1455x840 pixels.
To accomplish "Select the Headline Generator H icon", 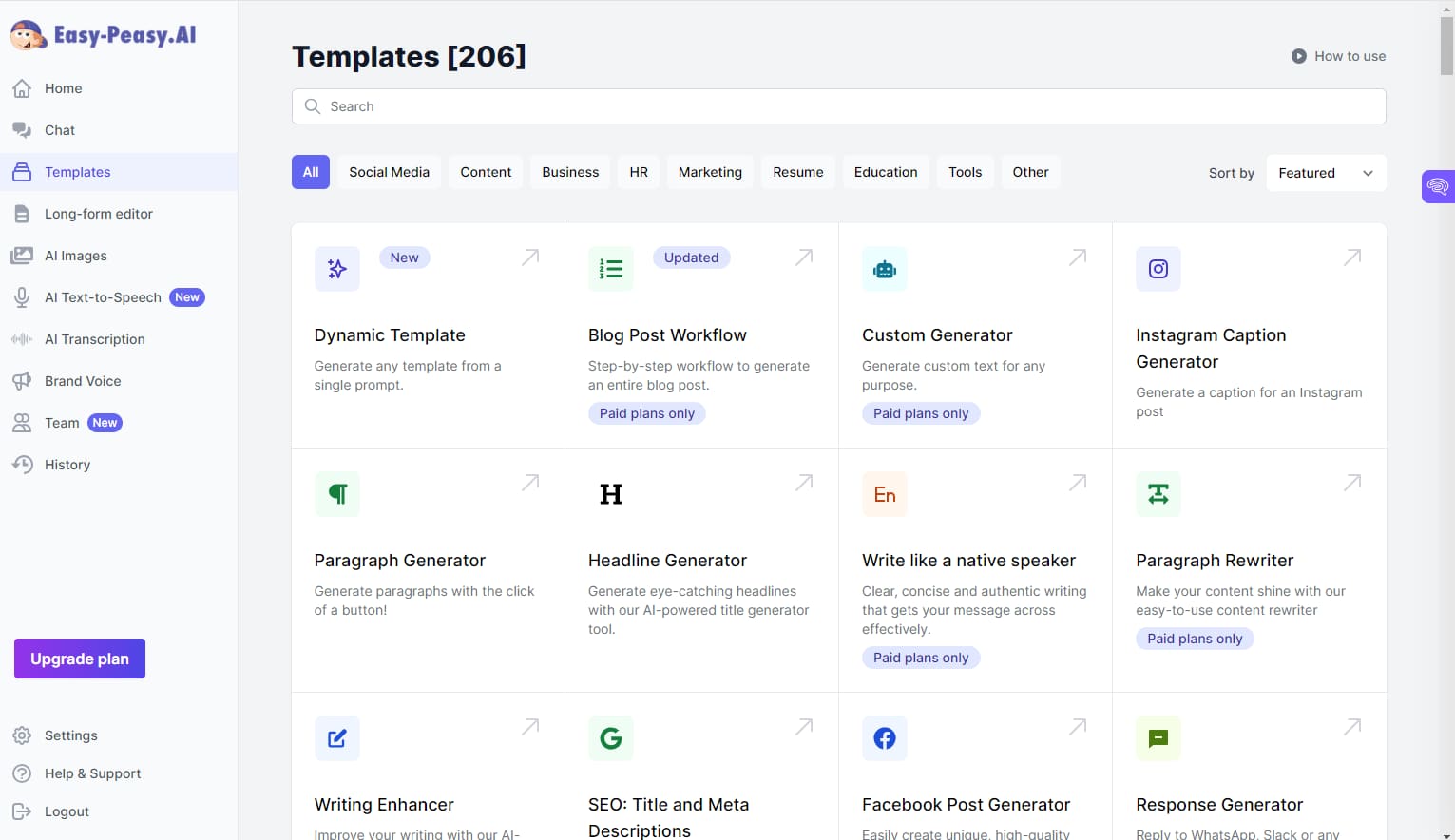I will click(611, 494).
